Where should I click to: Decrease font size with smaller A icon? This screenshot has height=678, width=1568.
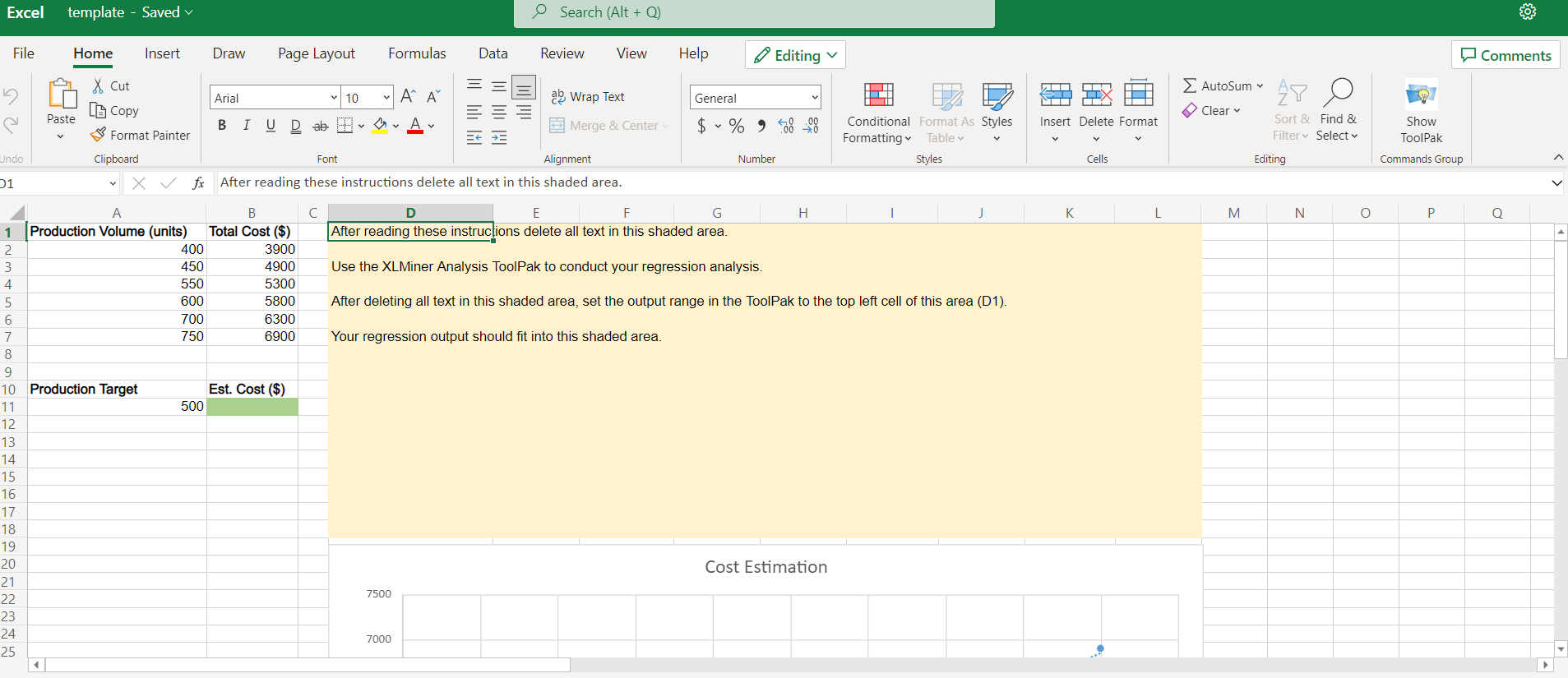(433, 97)
